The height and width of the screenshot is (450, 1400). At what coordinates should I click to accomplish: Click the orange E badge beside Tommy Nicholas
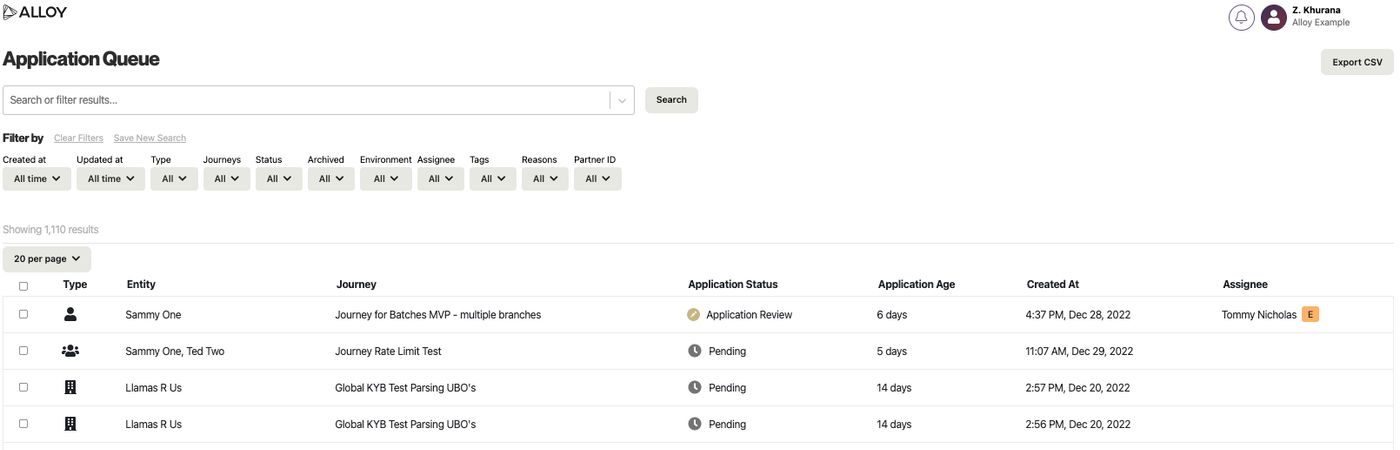tap(1310, 314)
